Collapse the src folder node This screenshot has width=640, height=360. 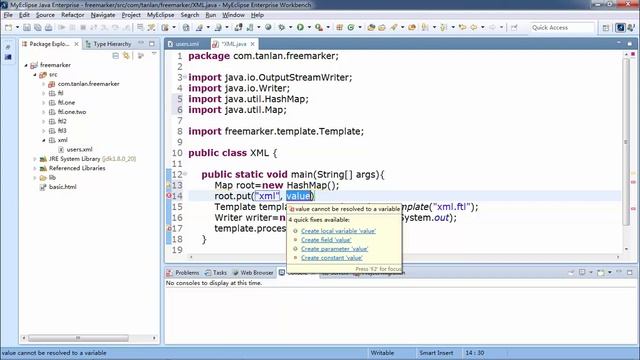click(x=35, y=75)
